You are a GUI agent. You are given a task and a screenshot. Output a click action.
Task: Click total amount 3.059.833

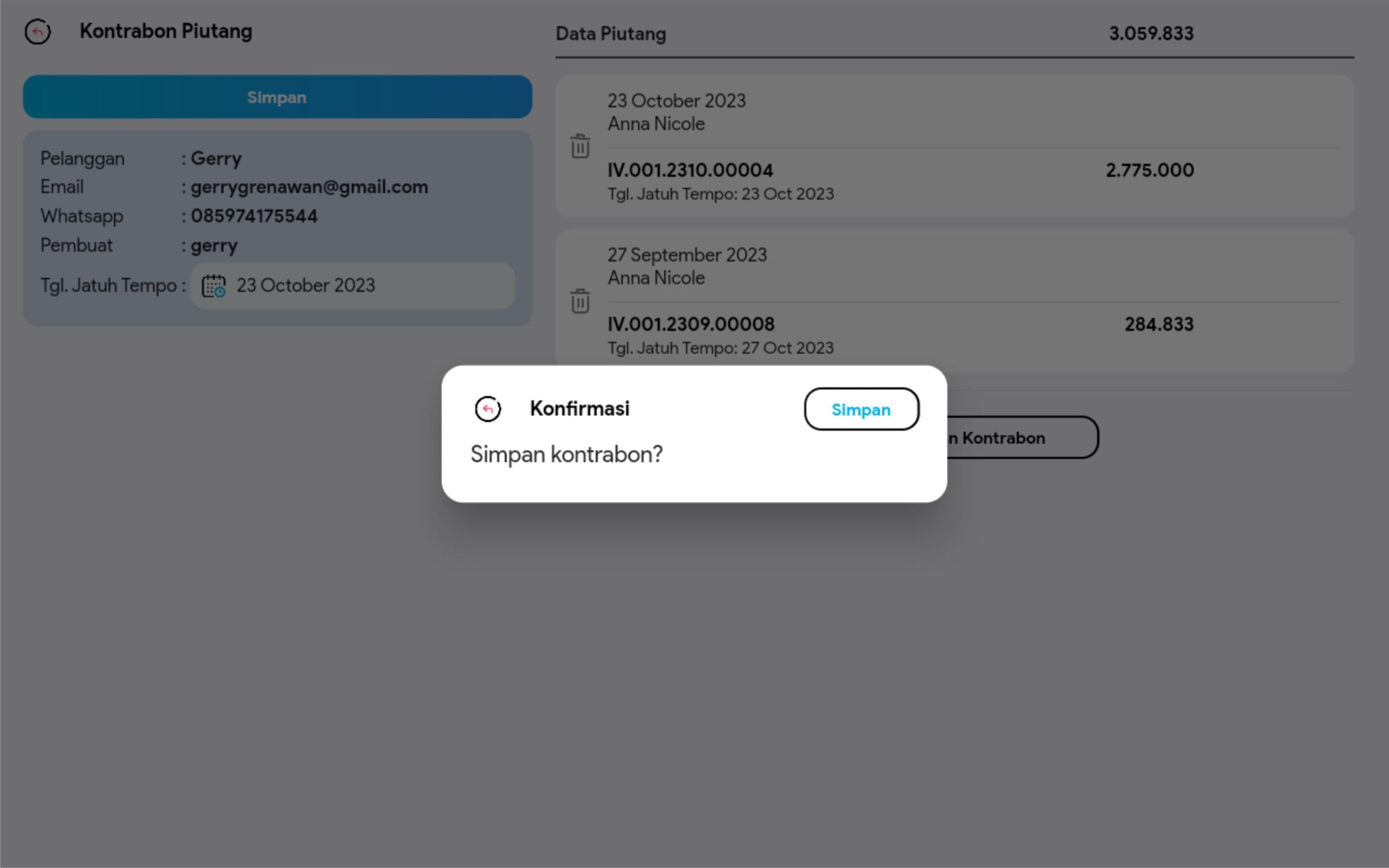pos(1151,34)
